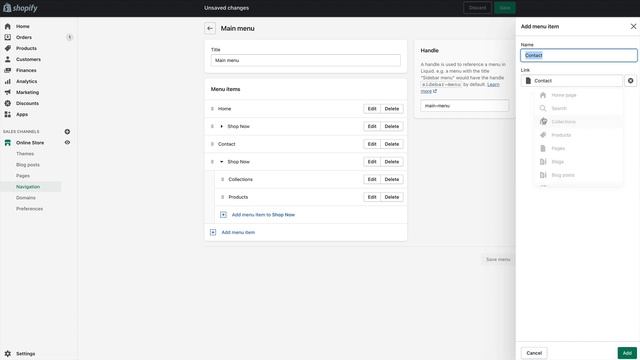The width and height of the screenshot is (640, 360).
Task: Open Analytics in sidebar
Action: point(27,81)
